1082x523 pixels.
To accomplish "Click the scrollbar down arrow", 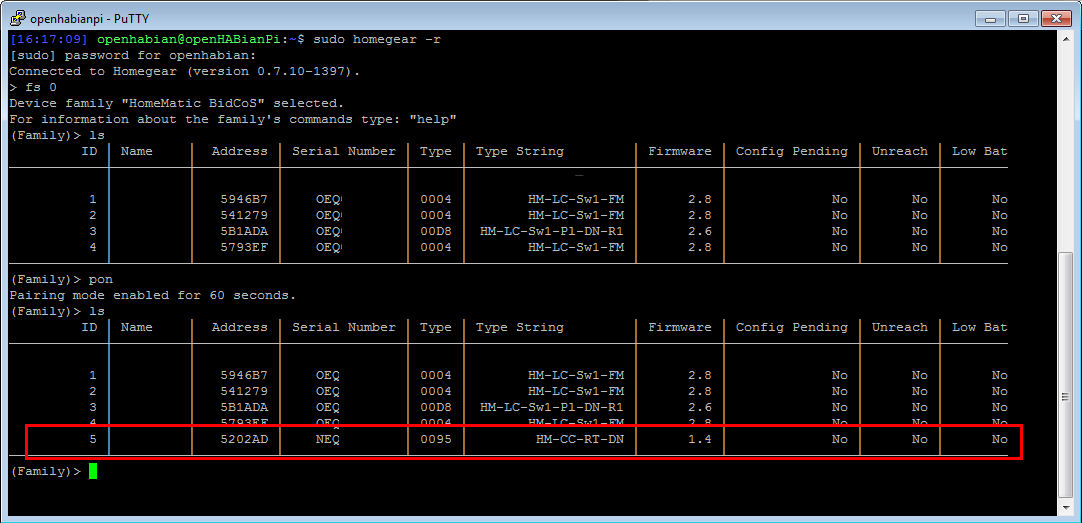I will 1066,508.
